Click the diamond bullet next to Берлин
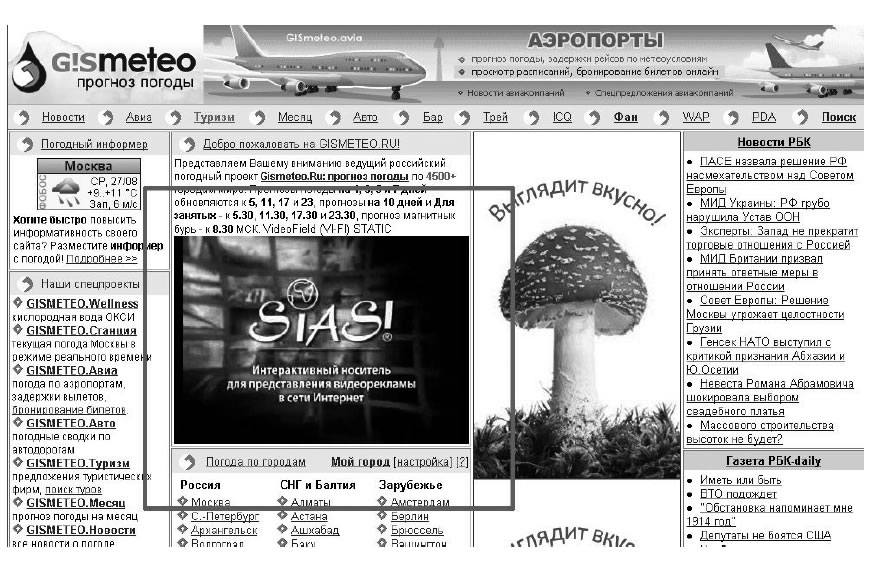874x564 pixels. (x=382, y=516)
